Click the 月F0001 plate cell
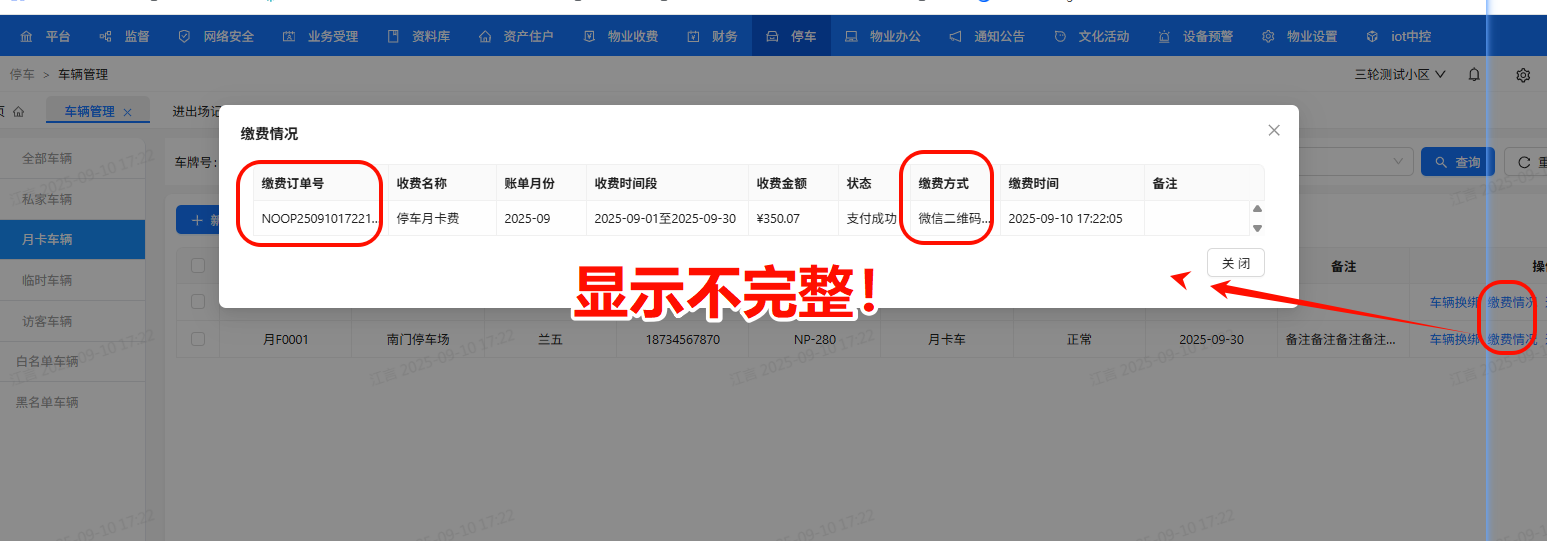 click(286, 339)
